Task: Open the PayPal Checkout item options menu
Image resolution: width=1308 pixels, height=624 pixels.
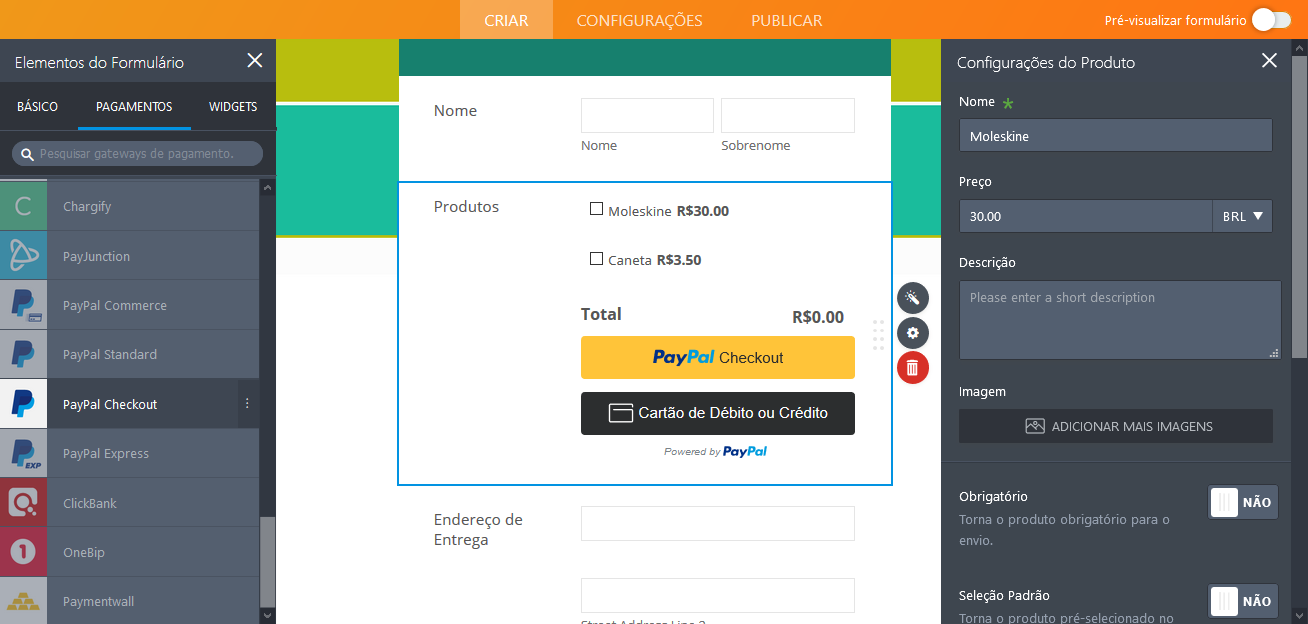Action: (247, 404)
